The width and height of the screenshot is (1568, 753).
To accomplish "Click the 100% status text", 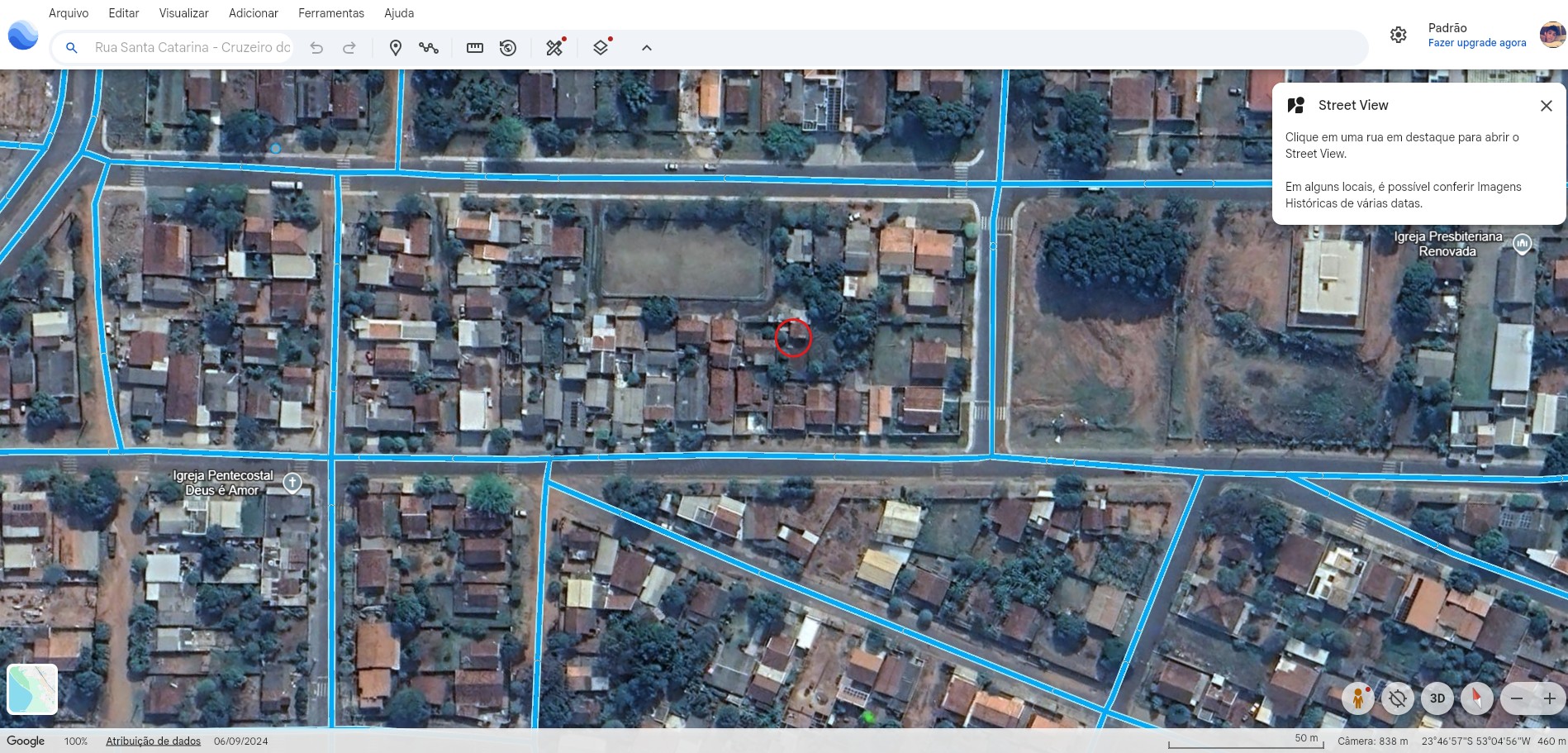I will [76, 741].
